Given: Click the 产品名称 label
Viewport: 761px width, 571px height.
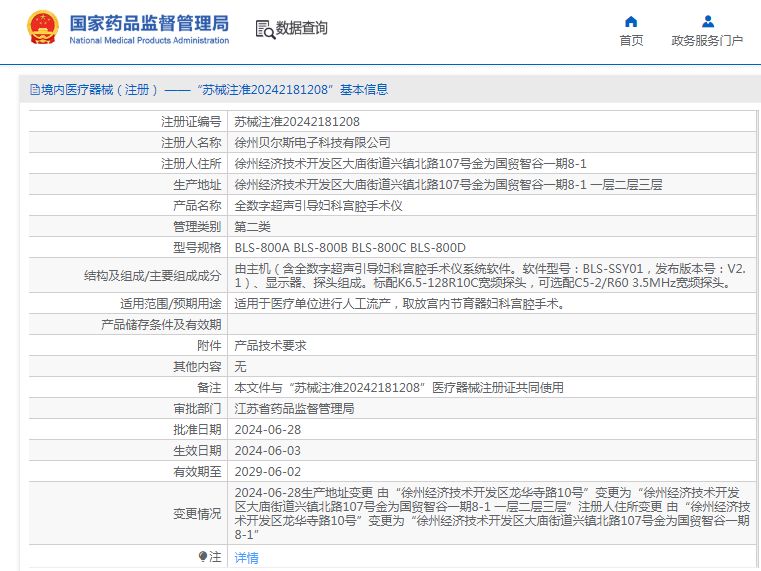Looking at the screenshot, I should (x=197, y=206).
